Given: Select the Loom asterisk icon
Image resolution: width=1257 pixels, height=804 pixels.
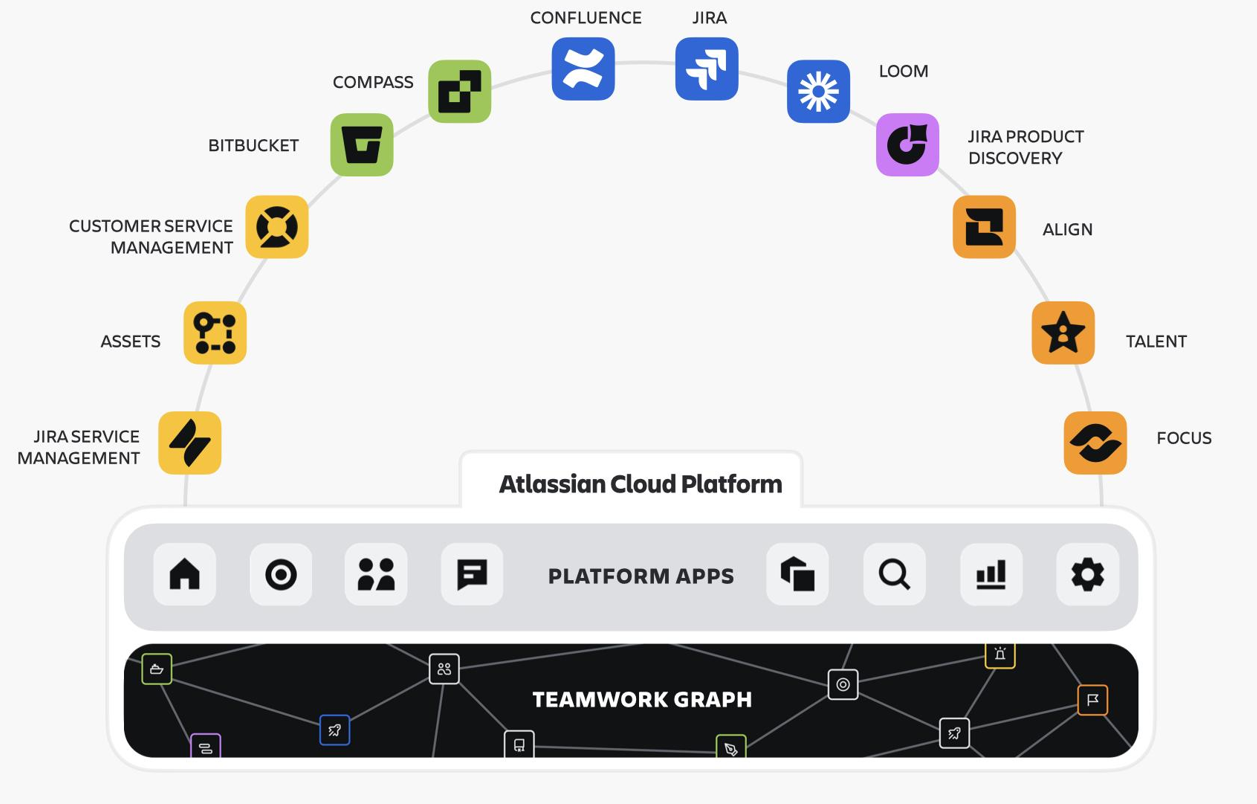Looking at the screenshot, I should 818,91.
